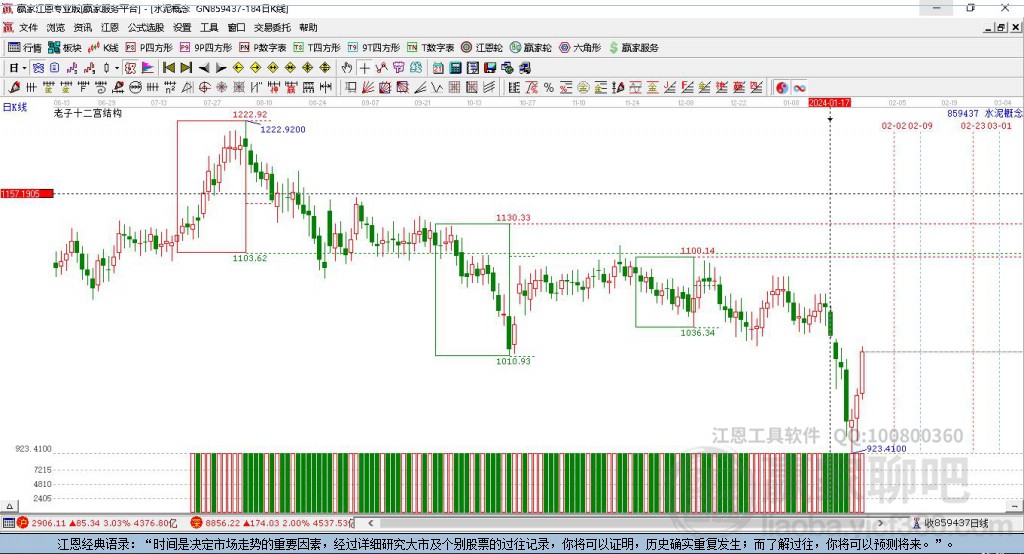1024x554 pixels.
Task: Toggle the crosshair cursor tool
Action: (x=364, y=68)
